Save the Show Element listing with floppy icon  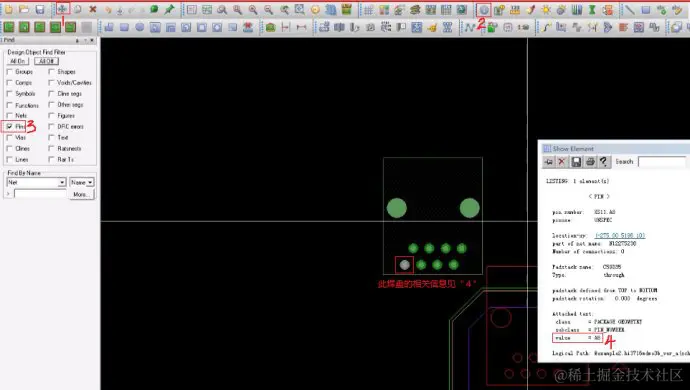pyautogui.click(x=576, y=162)
